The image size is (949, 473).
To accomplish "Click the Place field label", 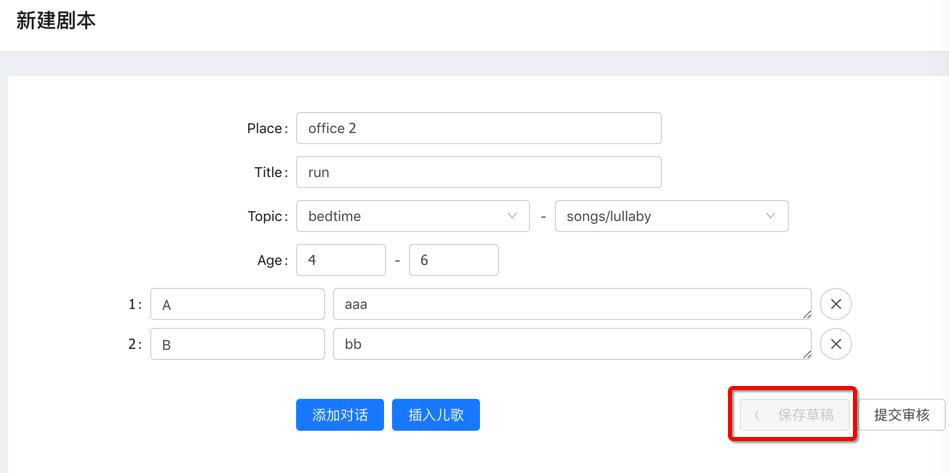I will tap(266, 128).
